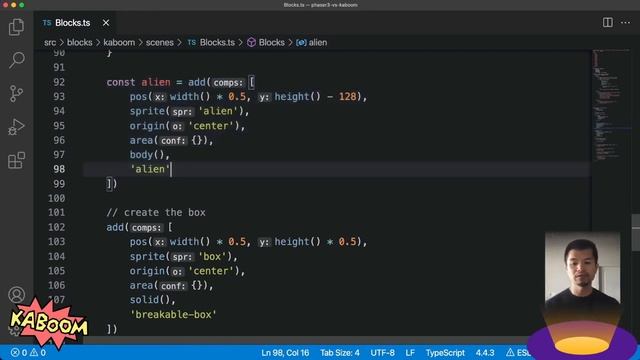
Task: Click the vertical editor scrollbar thumb
Action: click(x=636, y=232)
